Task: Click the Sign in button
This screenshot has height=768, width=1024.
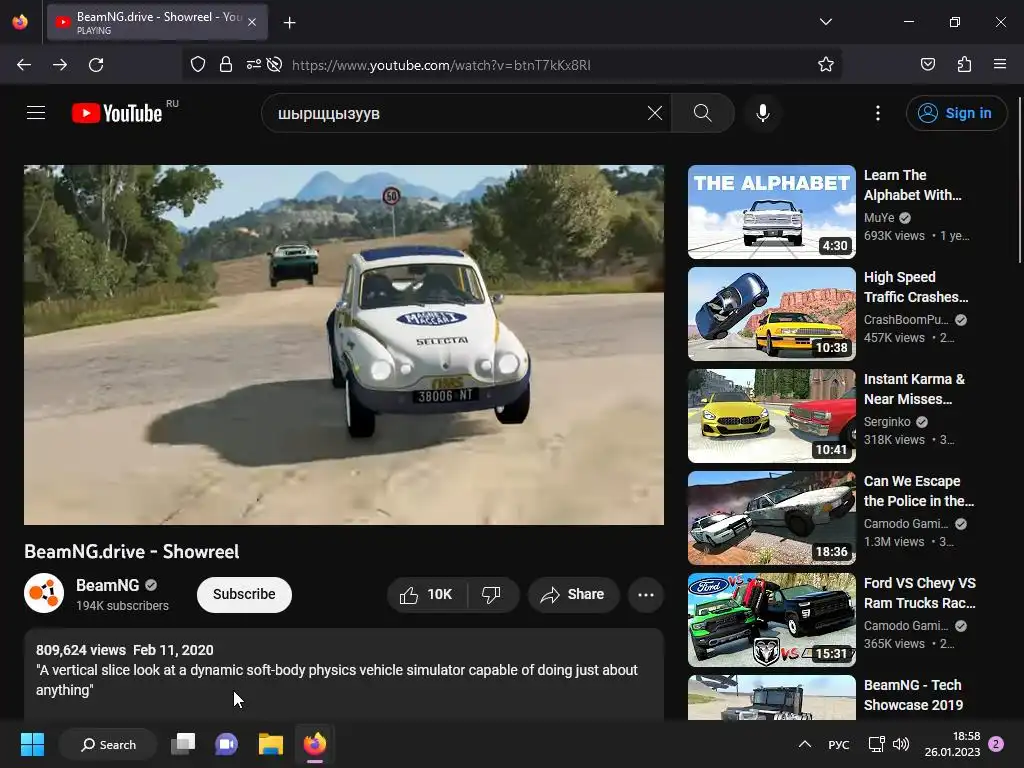Action: pos(956,113)
